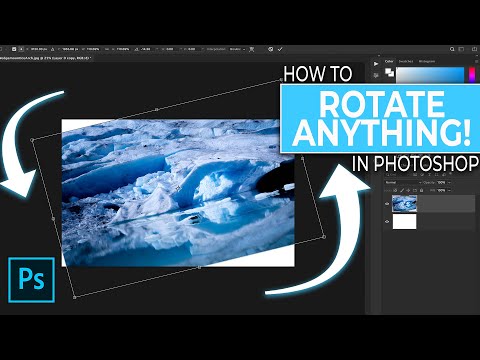480x360 pixels.
Task: Click the Fill percentage value field
Action: [441, 190]
